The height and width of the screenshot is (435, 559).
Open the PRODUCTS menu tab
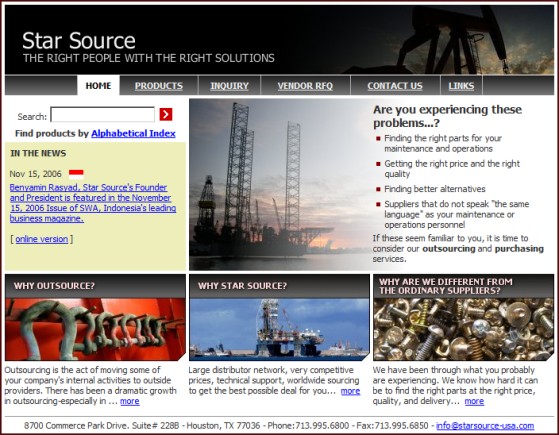tap(159, 86)
